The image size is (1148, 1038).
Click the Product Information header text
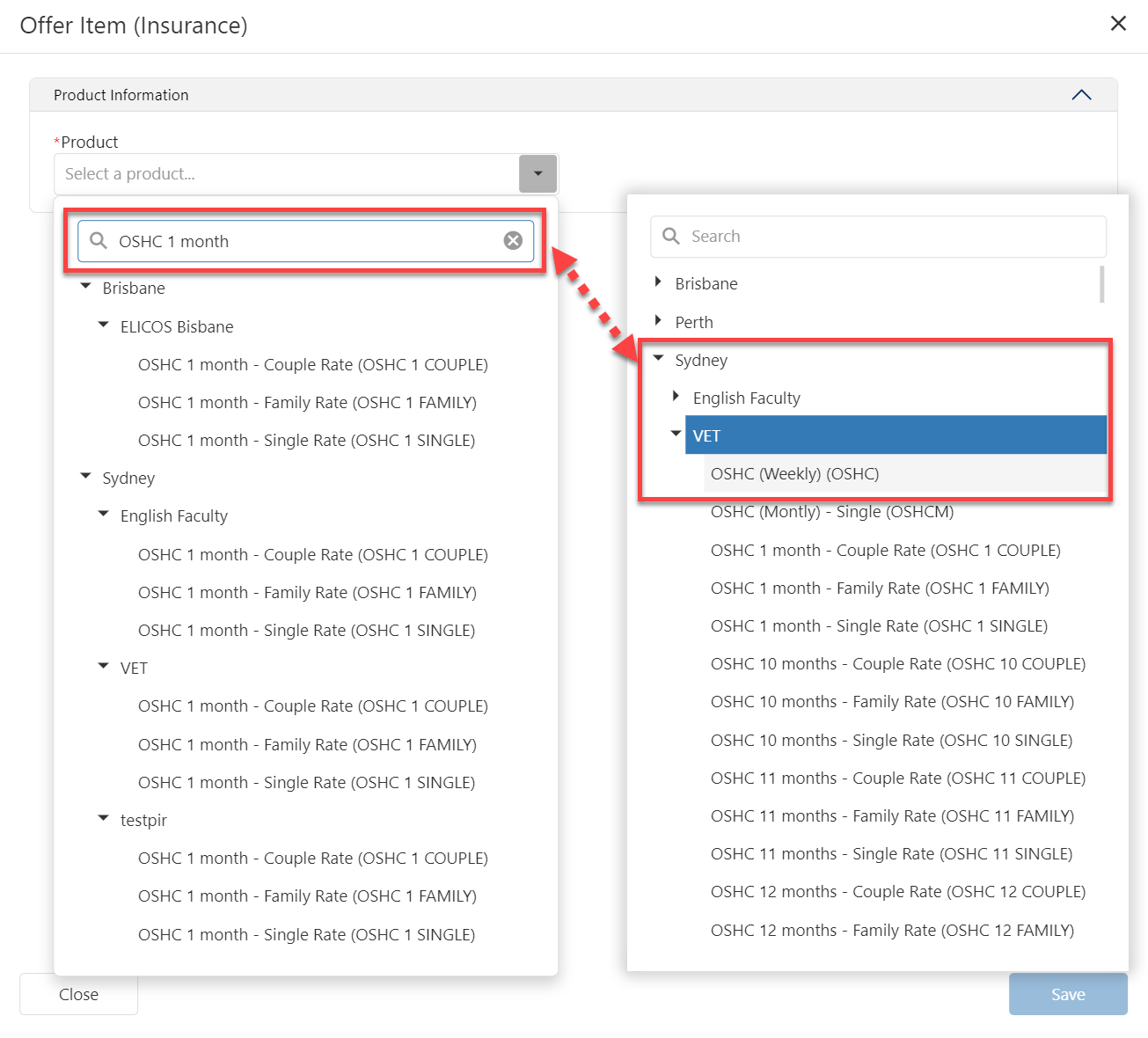(121, 95)
